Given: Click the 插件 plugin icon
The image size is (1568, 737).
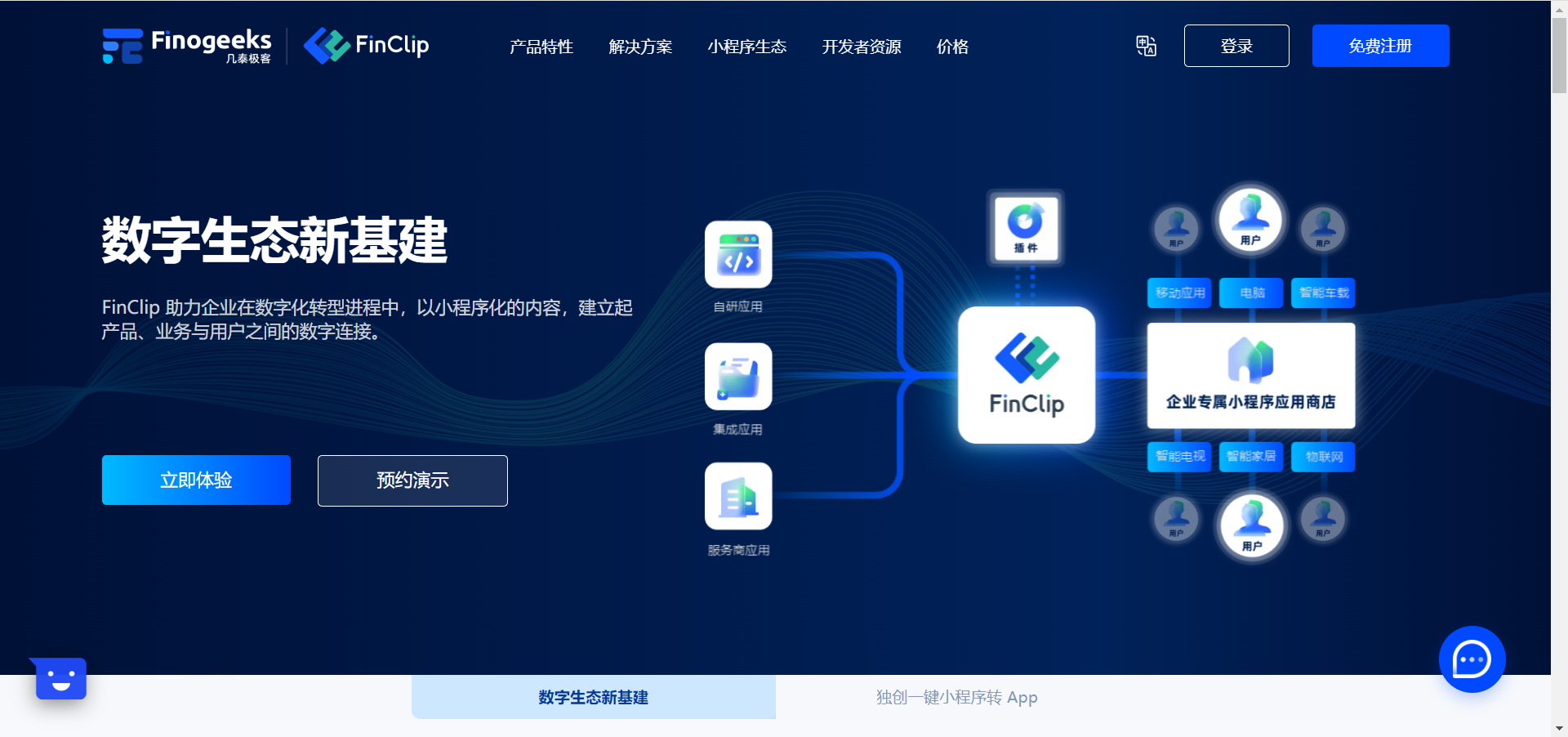Looking at the screenshot, I should [x=1026, y=228].
